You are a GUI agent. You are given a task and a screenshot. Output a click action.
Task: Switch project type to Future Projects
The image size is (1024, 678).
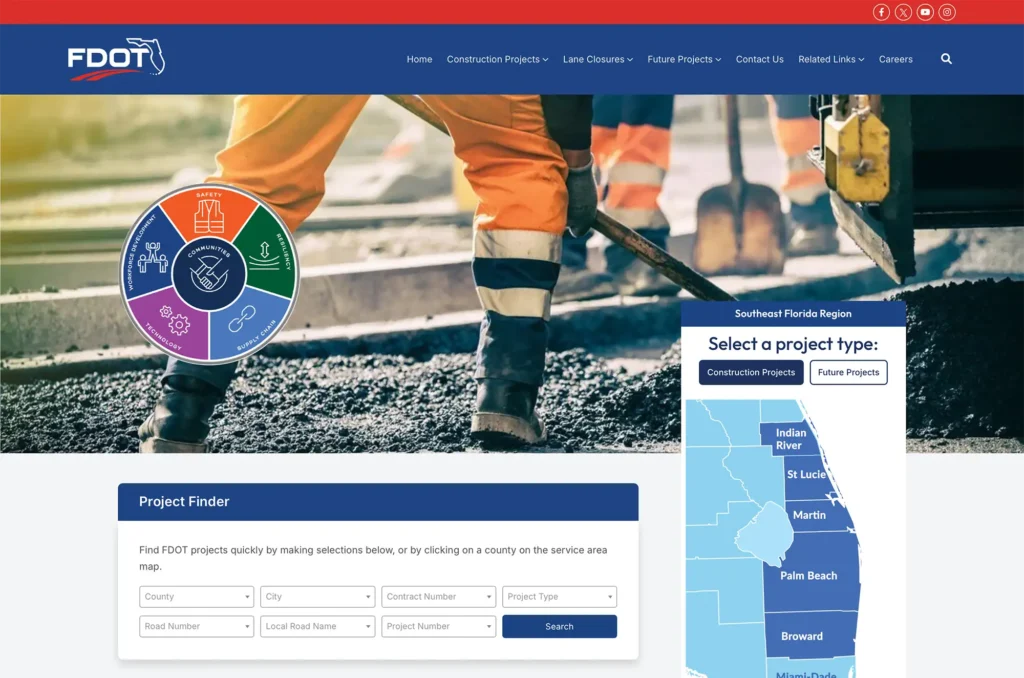pos(848,372)
